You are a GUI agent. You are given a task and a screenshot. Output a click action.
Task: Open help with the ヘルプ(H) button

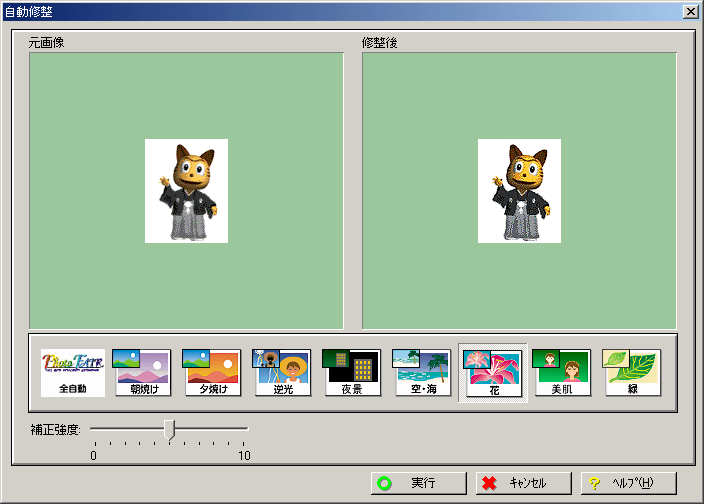[x=629, y=483]
